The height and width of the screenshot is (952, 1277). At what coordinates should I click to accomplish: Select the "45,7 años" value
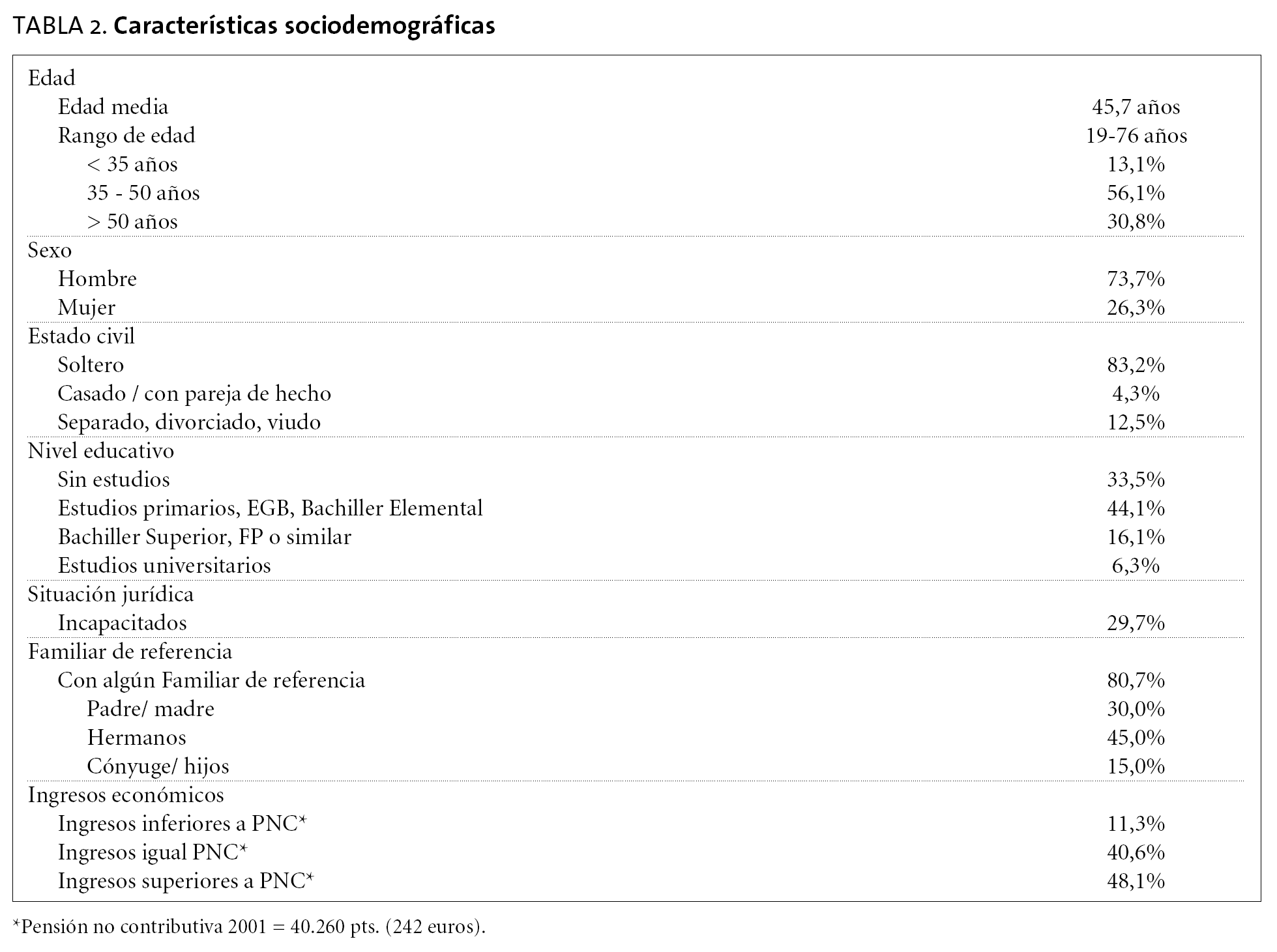(x=1136, y=107)
